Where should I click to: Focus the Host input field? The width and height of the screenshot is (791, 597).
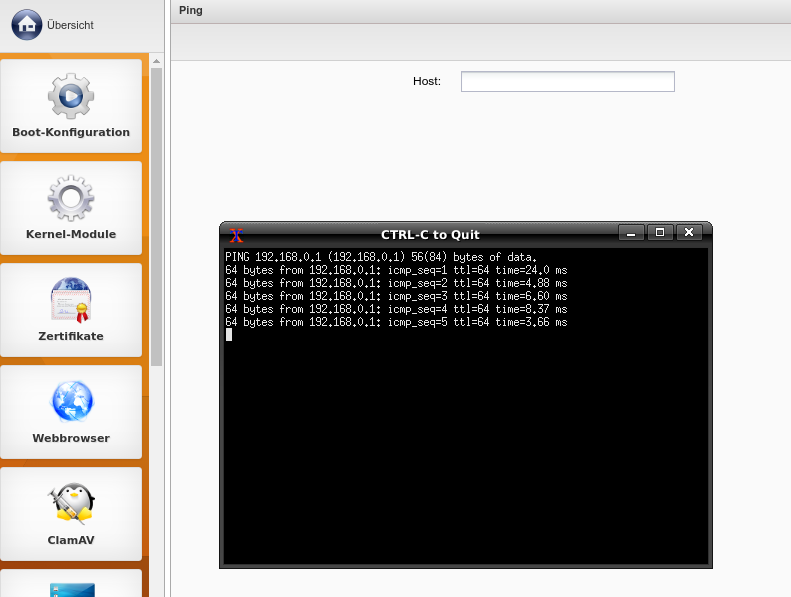click(567, 81)
